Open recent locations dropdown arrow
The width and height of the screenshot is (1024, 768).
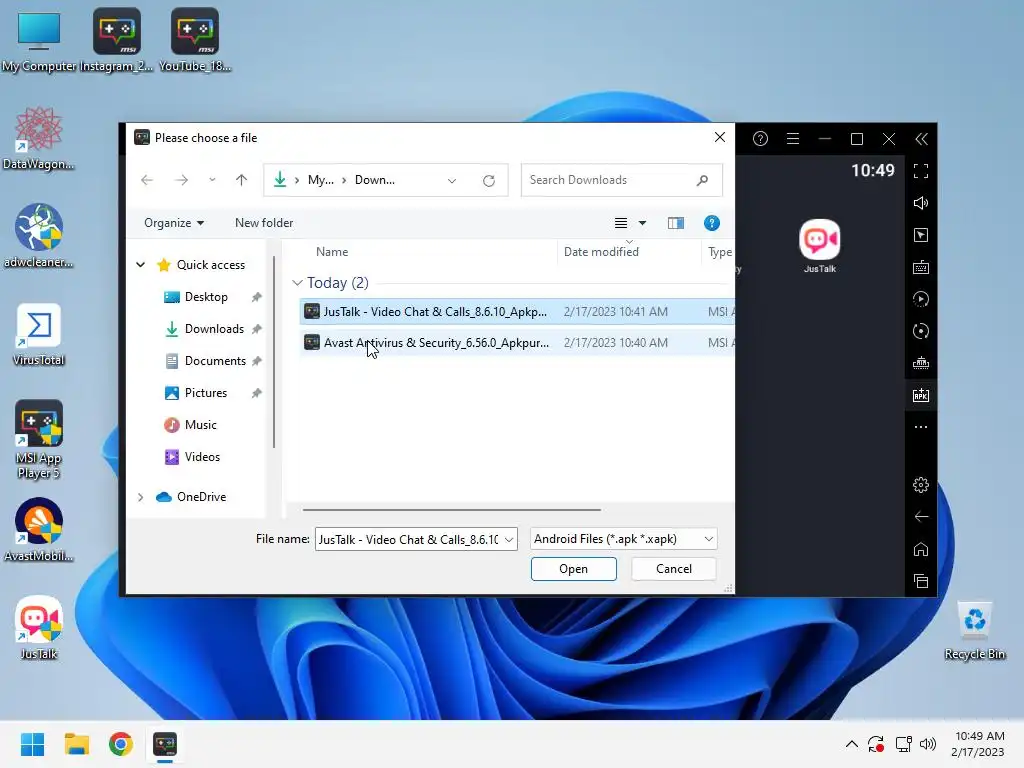(212, 180)
